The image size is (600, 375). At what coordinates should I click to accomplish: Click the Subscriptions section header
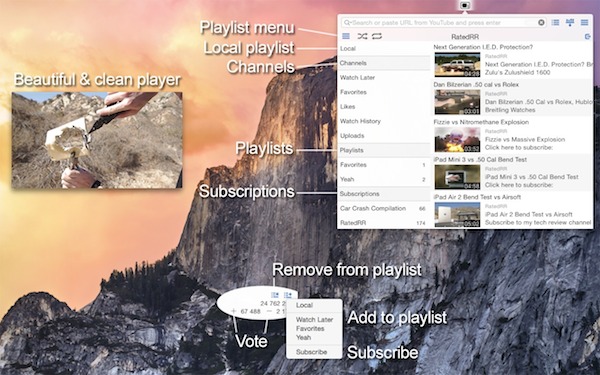[x=384, y=194]
